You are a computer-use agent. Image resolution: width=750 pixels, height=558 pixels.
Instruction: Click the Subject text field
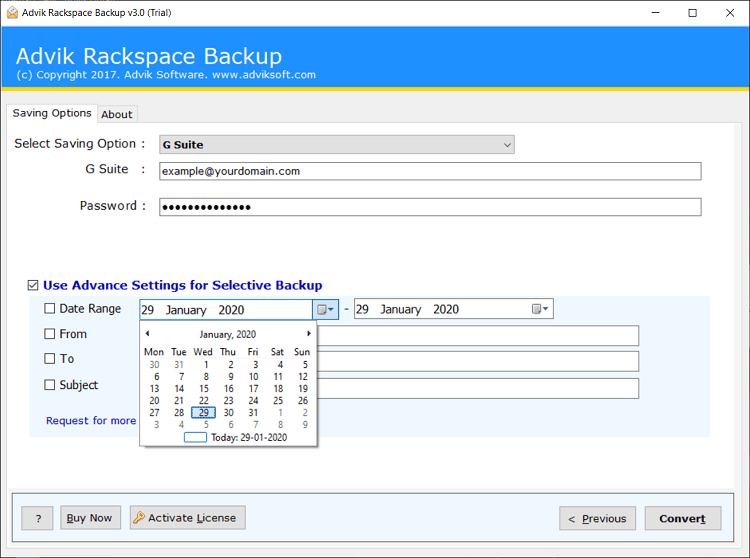(477, 388)
